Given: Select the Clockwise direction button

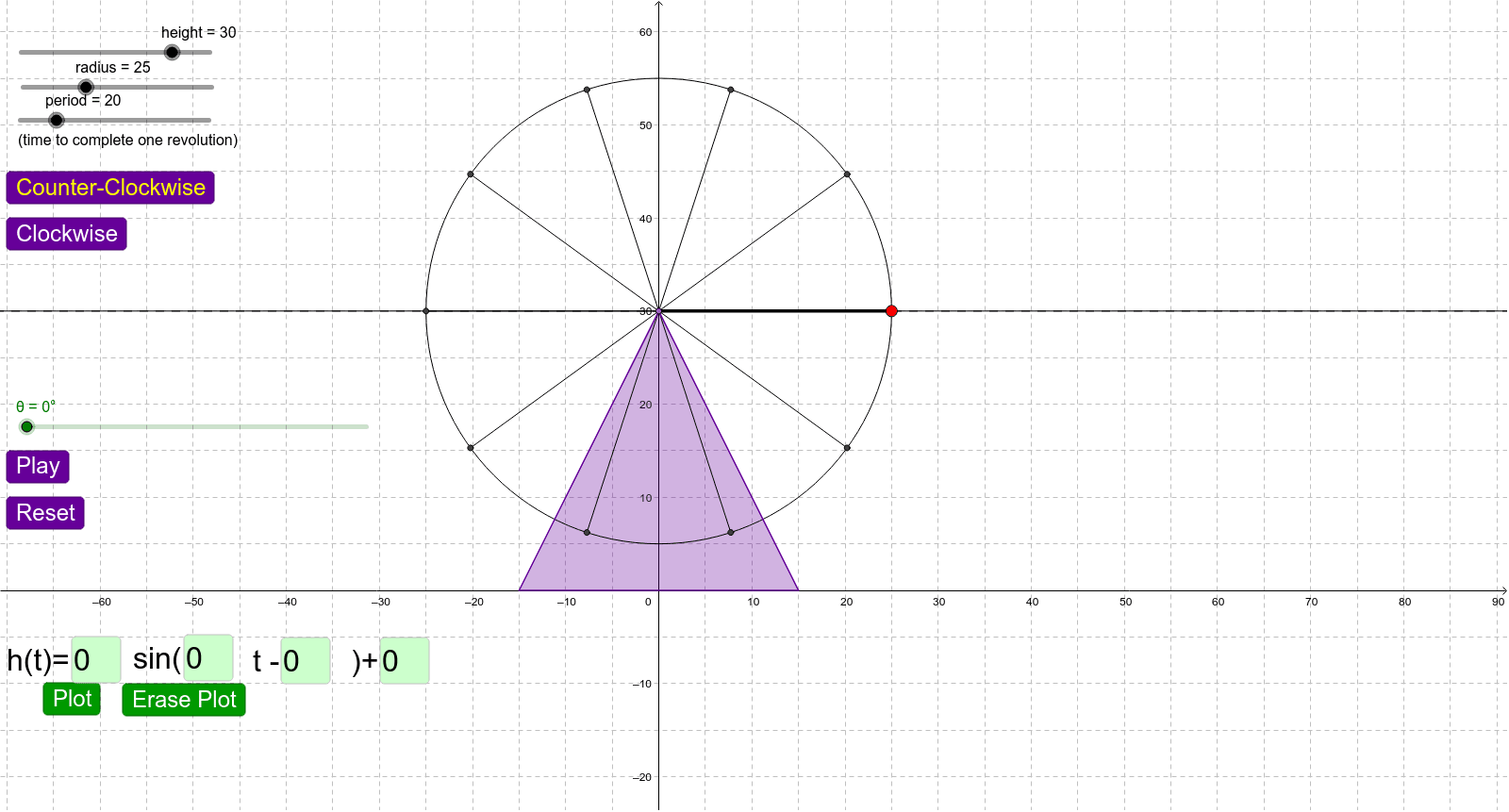Looking at the screenshot, I should click(x=66, y=234).
